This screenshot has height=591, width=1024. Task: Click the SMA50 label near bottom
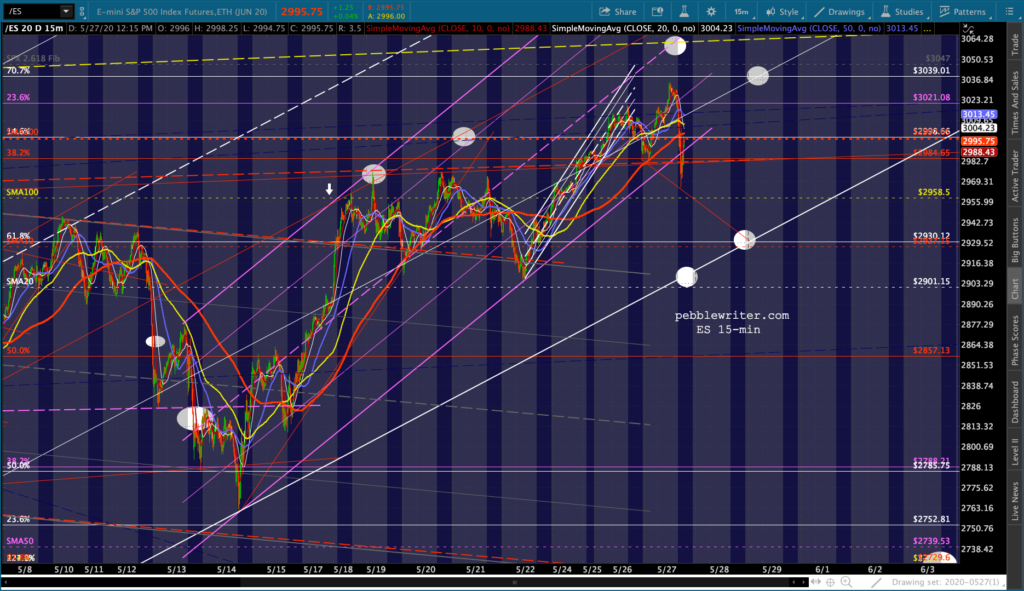click(20, 541)
